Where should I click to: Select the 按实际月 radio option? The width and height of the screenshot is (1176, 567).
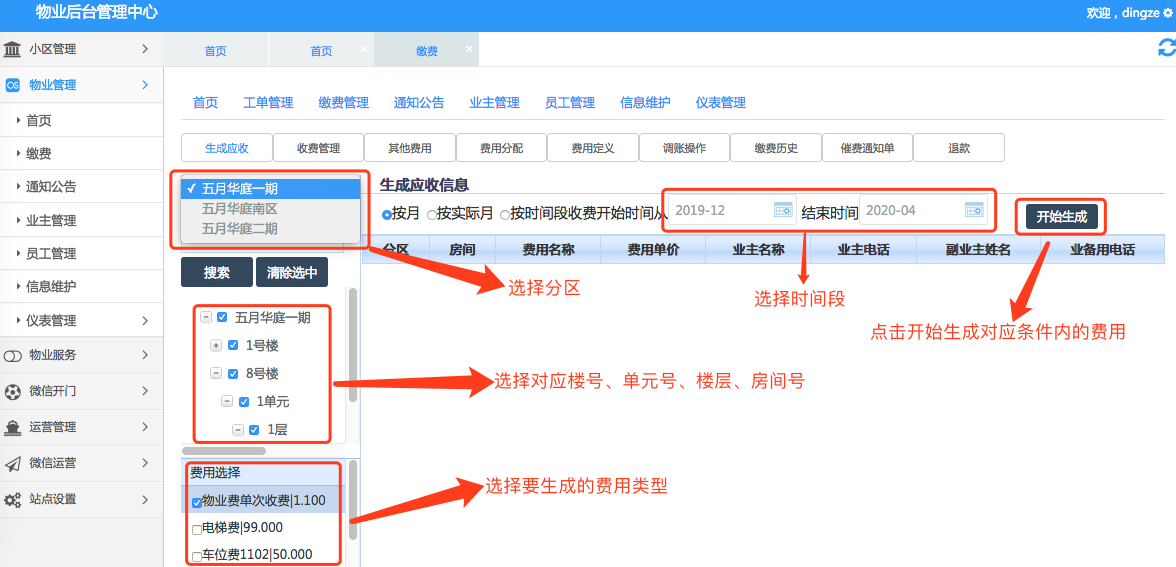(431, 214)
